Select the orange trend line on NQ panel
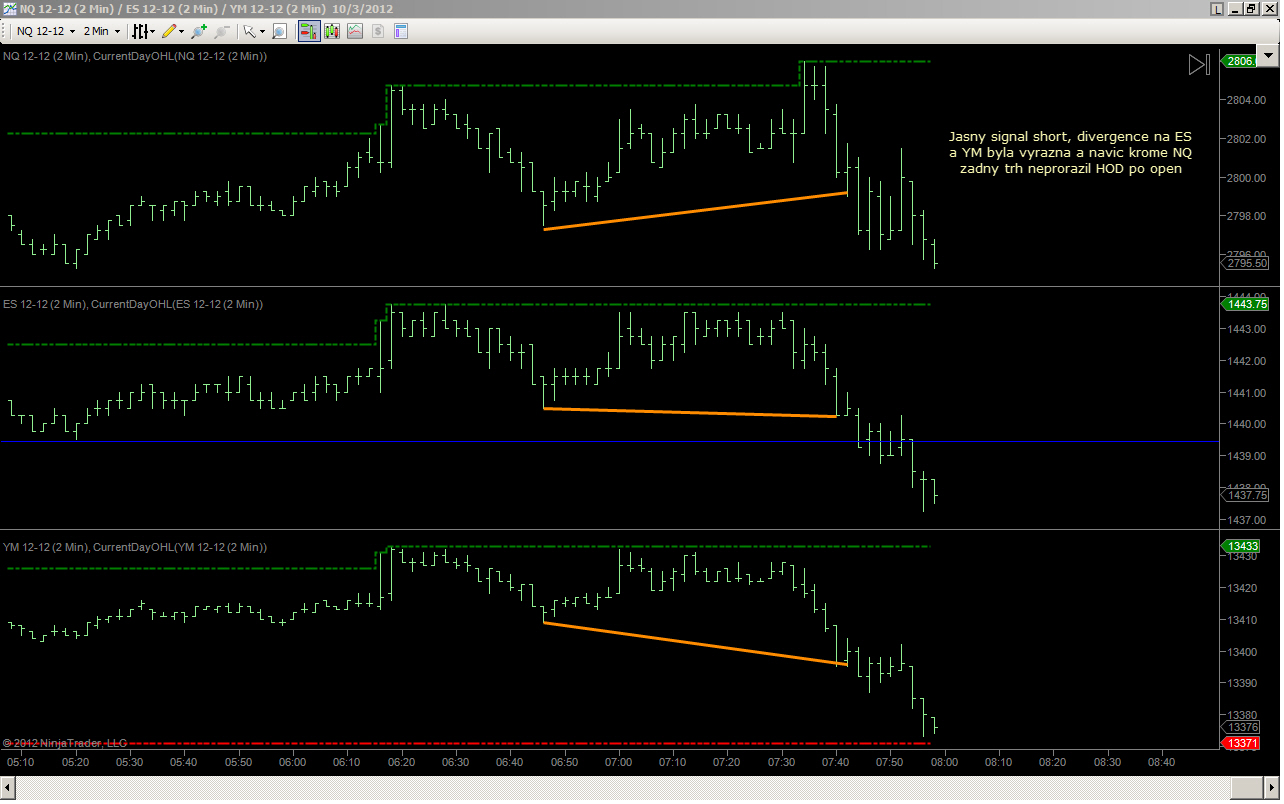This screenshot has width=1284, height=804. point(695,211)
